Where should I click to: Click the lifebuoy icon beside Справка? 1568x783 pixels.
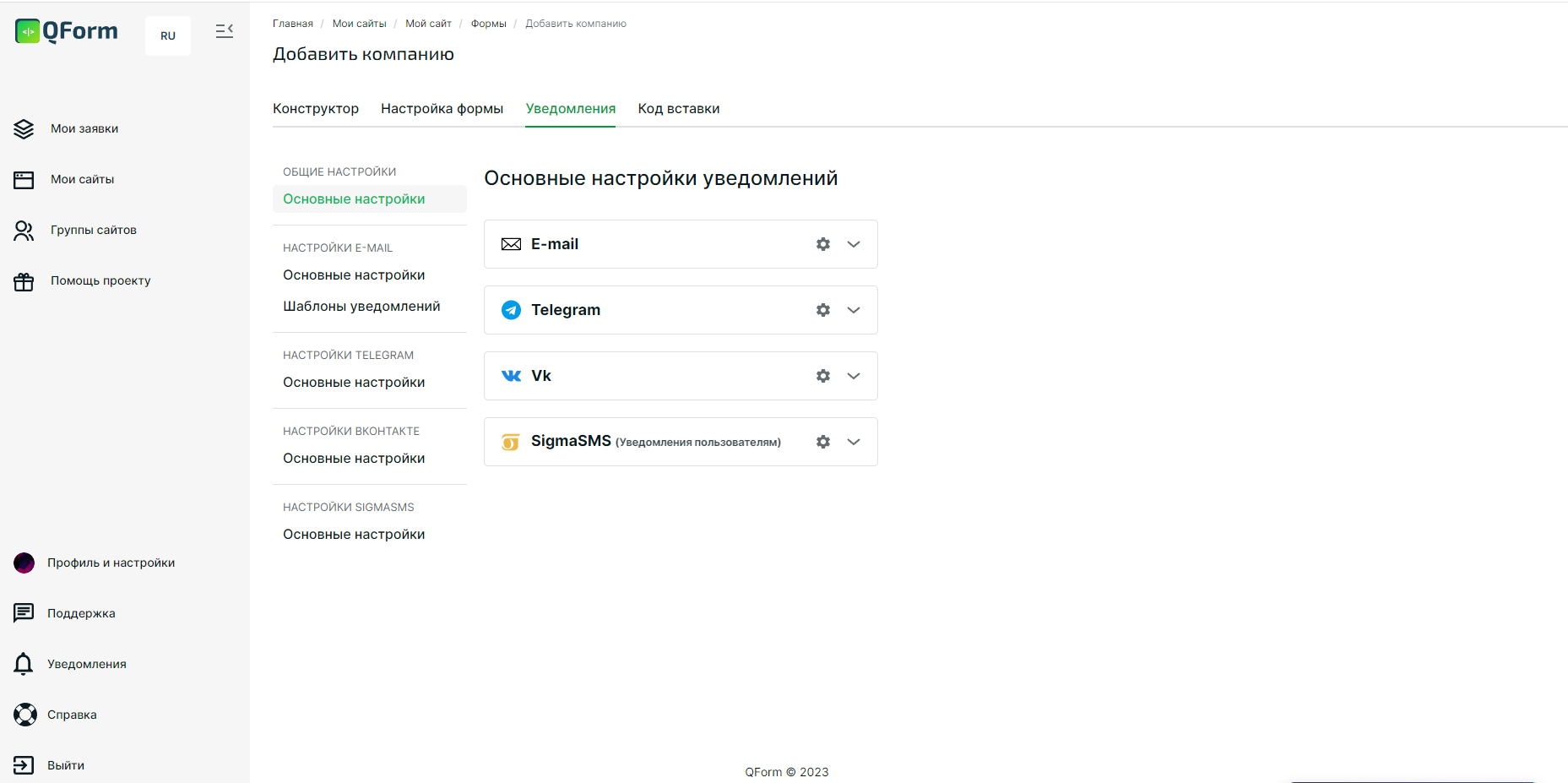click(x=25, y=715)
